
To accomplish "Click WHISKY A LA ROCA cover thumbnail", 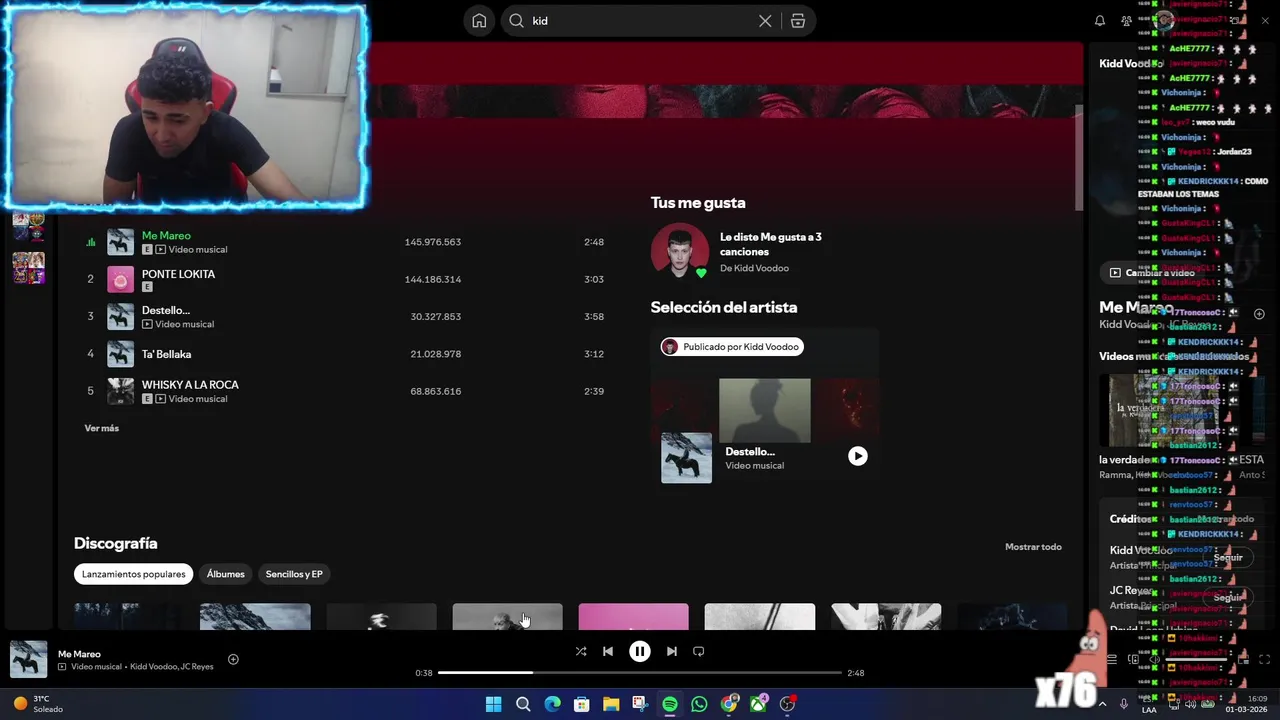I will coord(121,391).
